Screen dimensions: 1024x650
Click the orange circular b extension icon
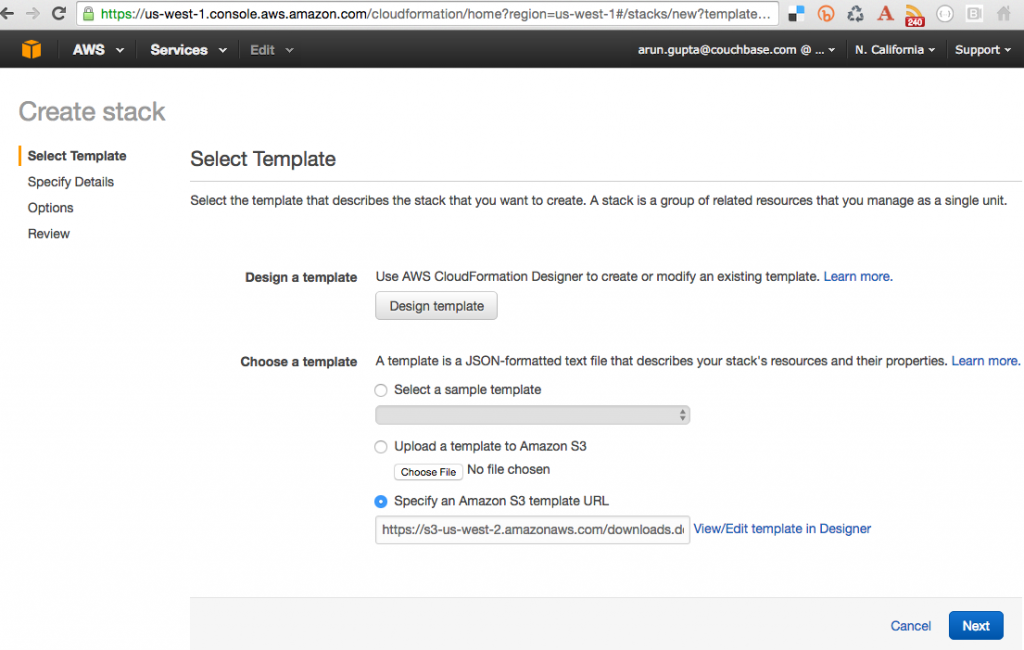tap(826, 13)
